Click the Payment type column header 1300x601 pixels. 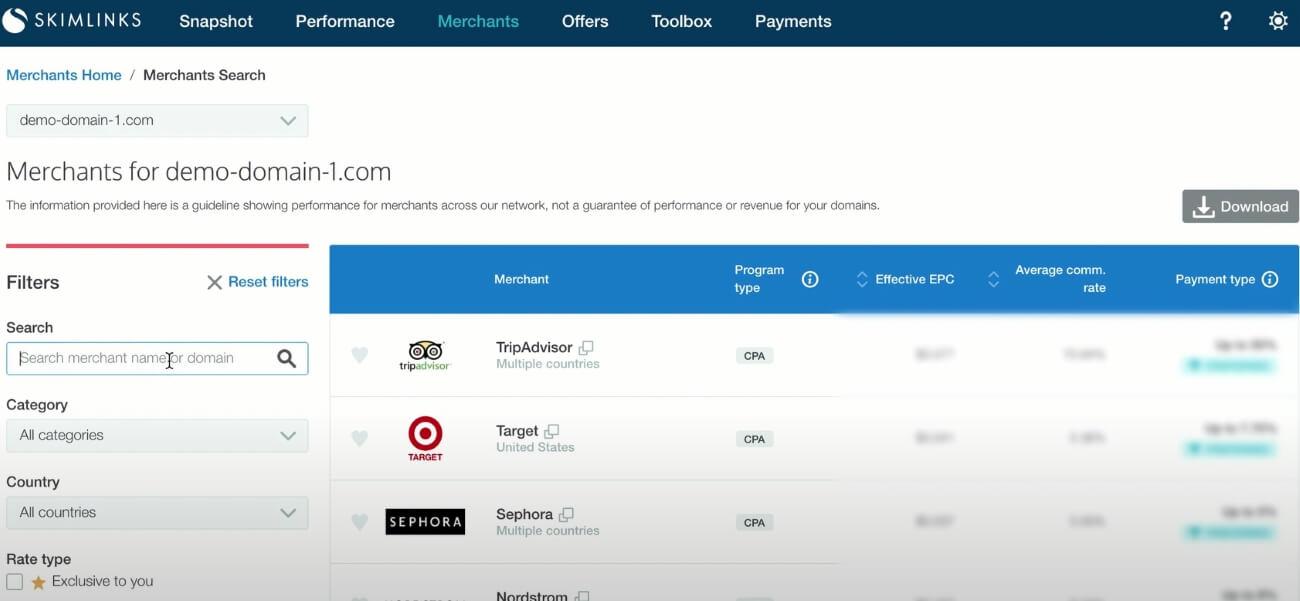[1215, 279]
